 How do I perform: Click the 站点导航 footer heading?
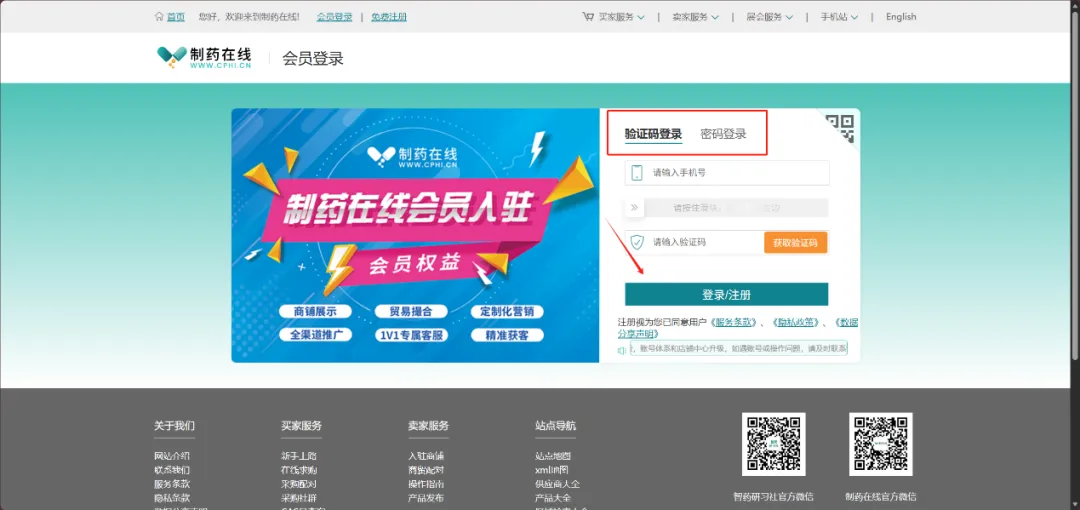point(555,426)
